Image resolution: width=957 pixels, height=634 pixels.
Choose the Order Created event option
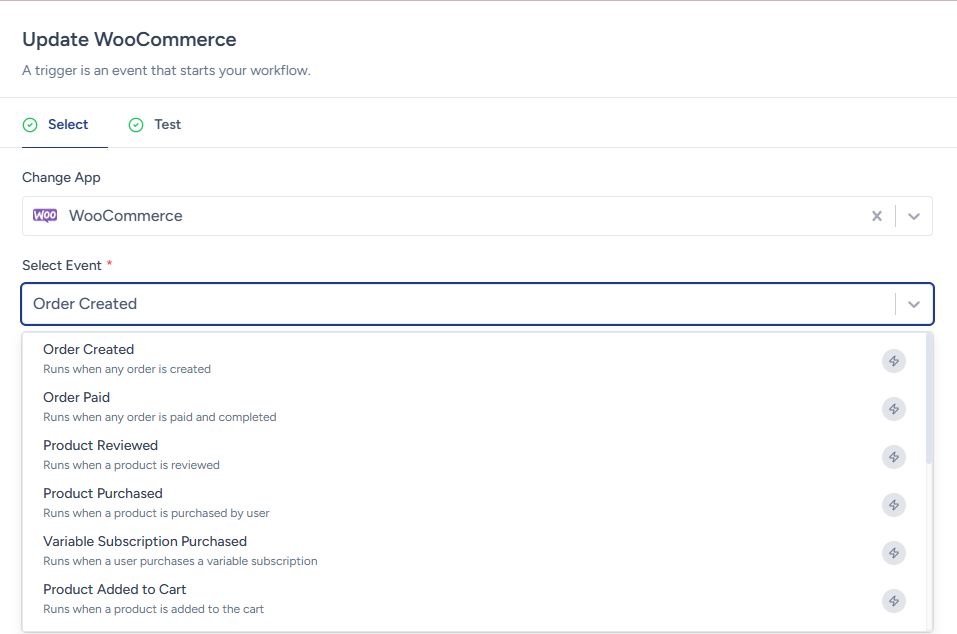click(88, 350)
